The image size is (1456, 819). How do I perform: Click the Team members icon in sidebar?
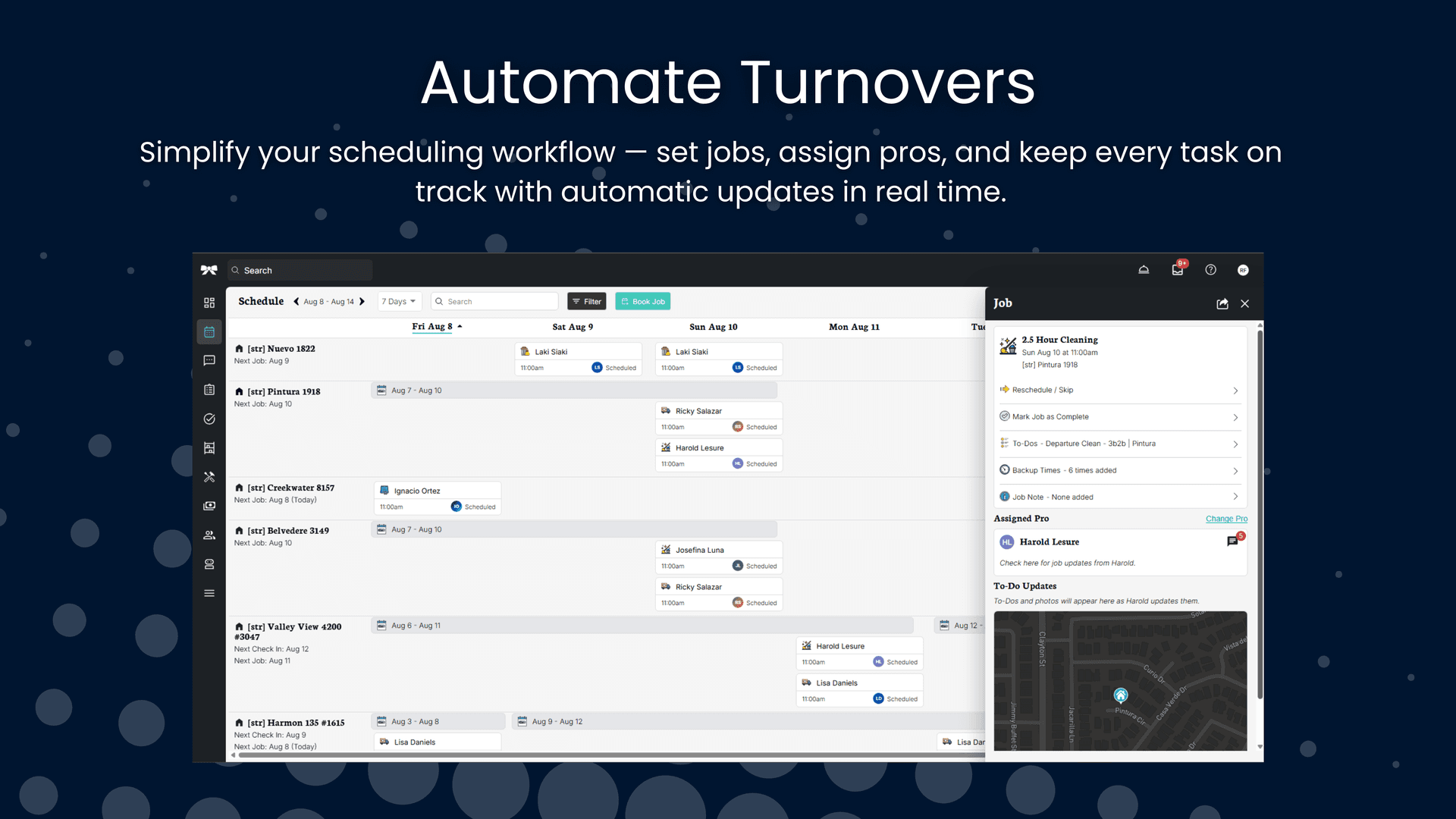[x=209, y=535]
